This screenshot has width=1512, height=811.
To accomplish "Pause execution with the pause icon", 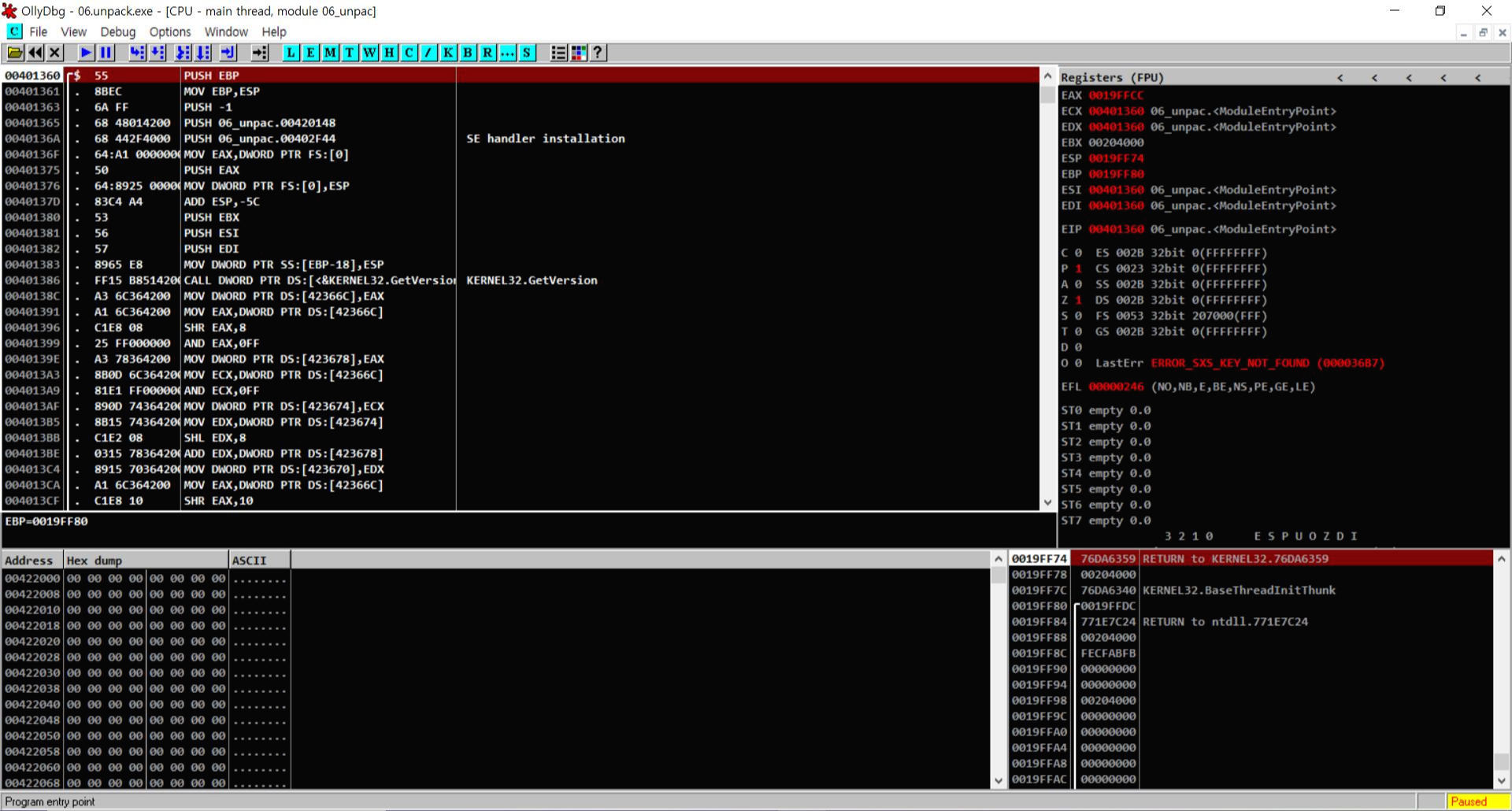I will (x=106, y=53).
